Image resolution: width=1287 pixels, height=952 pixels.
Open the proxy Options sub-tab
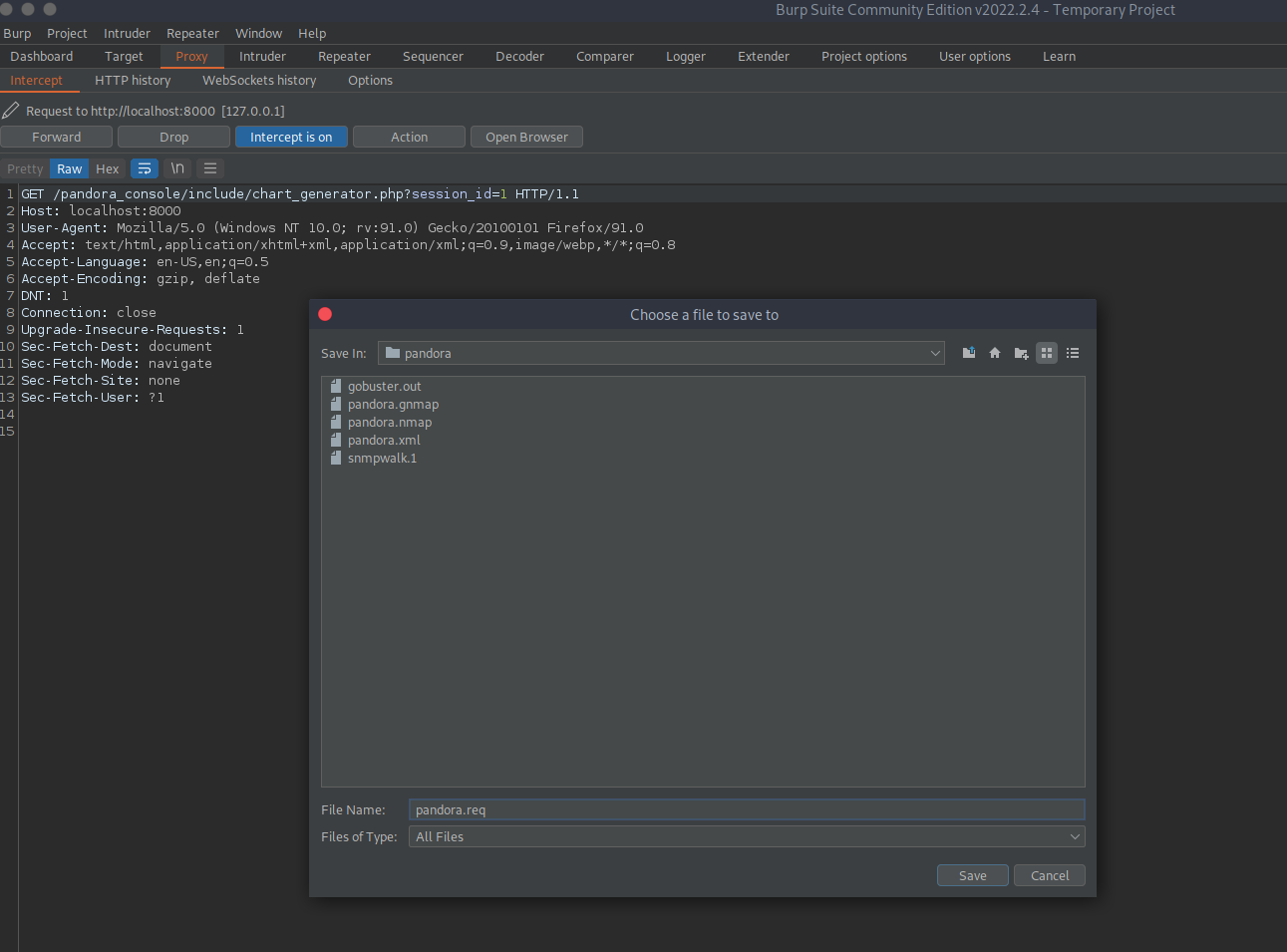[370, 80]
